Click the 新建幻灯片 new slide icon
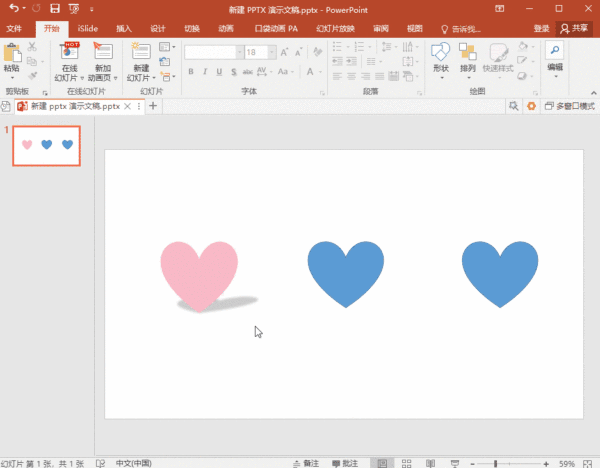 click(x=141, y=52)
